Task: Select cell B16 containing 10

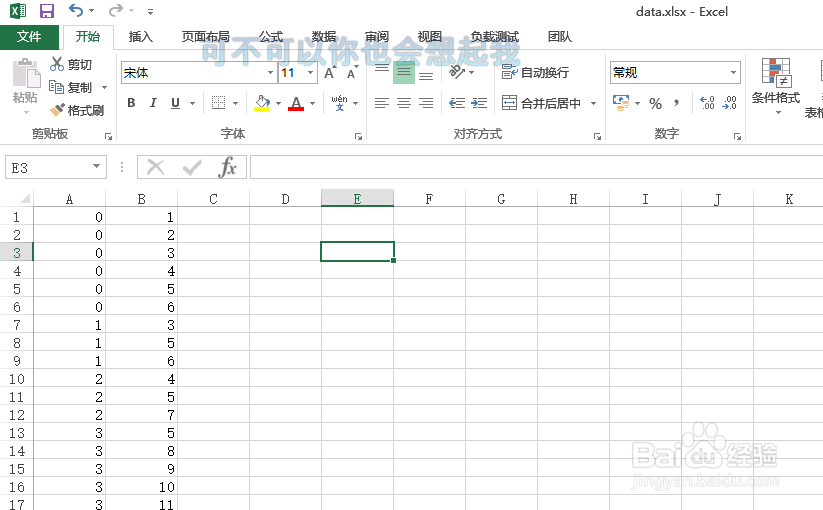Action: [141, 487]
